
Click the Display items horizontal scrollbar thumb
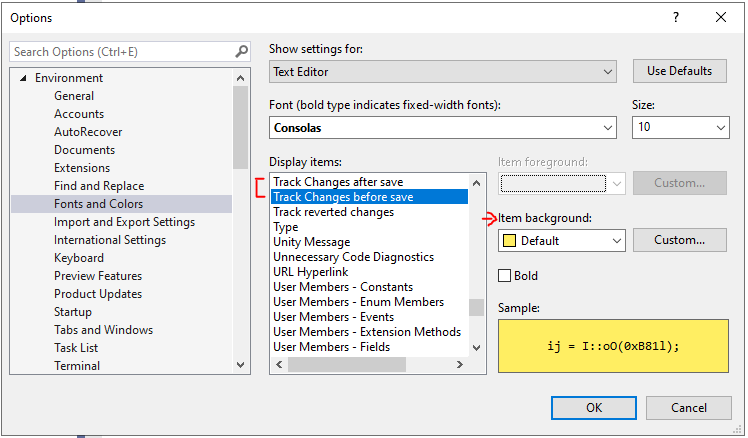click(347, 365)
